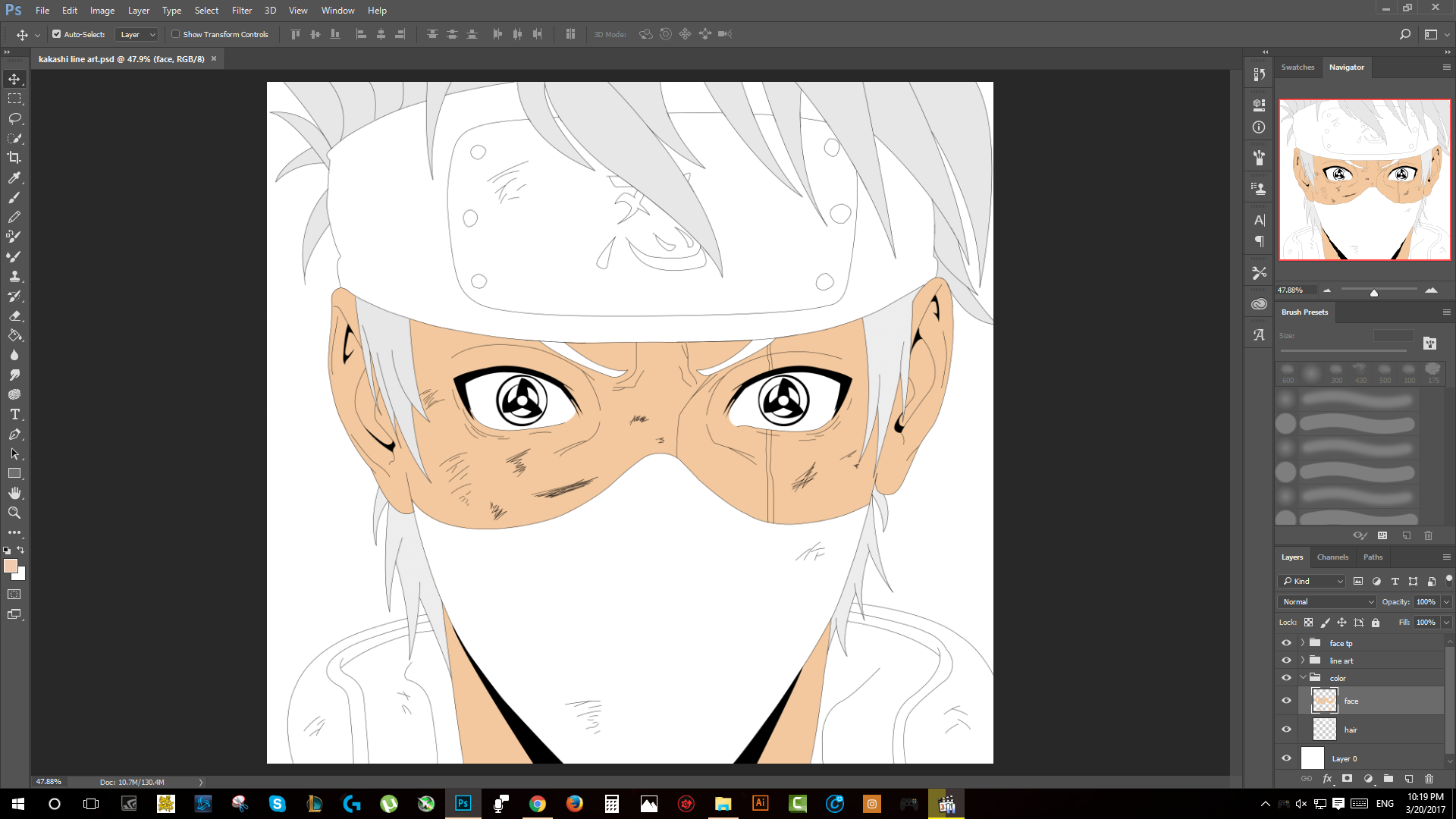Hide the face tp group visibility
Viewport: 1456px width, 819px height.
pyautogui.click(x=1286, y=643)
